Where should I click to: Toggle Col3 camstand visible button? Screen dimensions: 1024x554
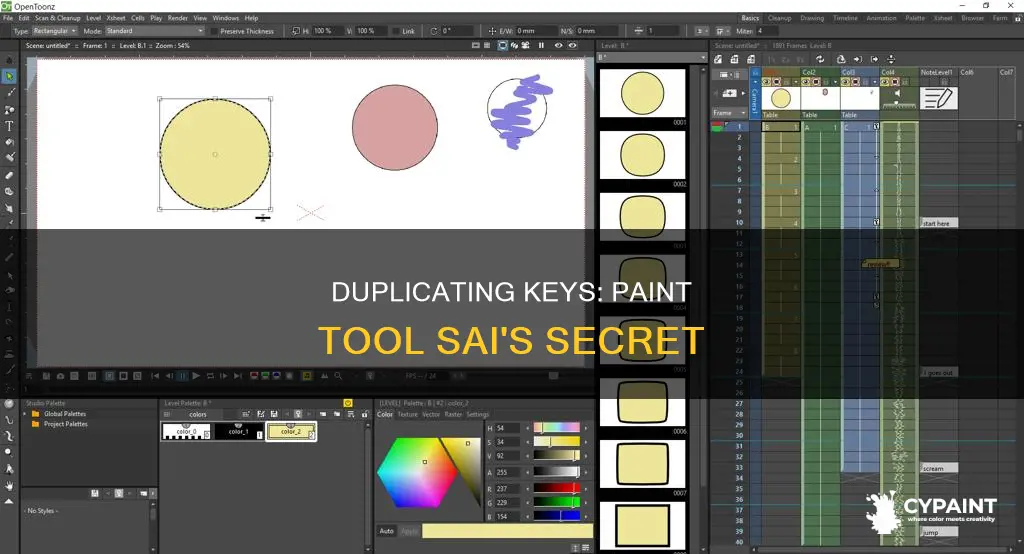pos(856,81)
